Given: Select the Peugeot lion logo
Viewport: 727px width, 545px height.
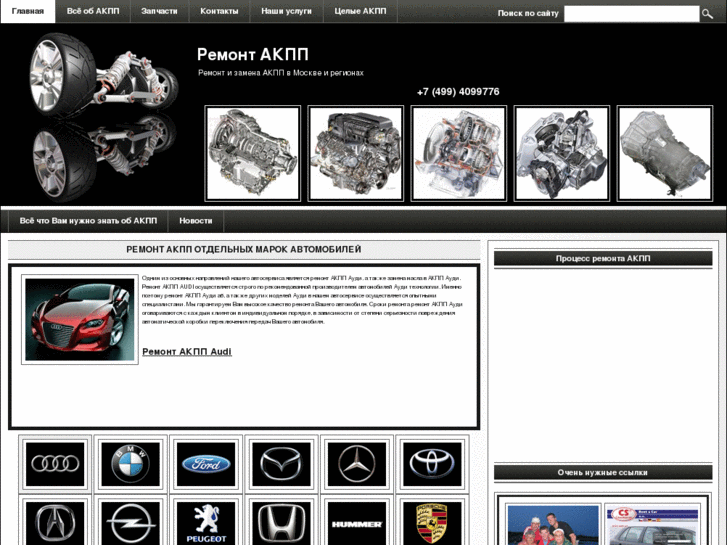Looking at the screenshot, I should pyautogui.click(x=206, y=523).
